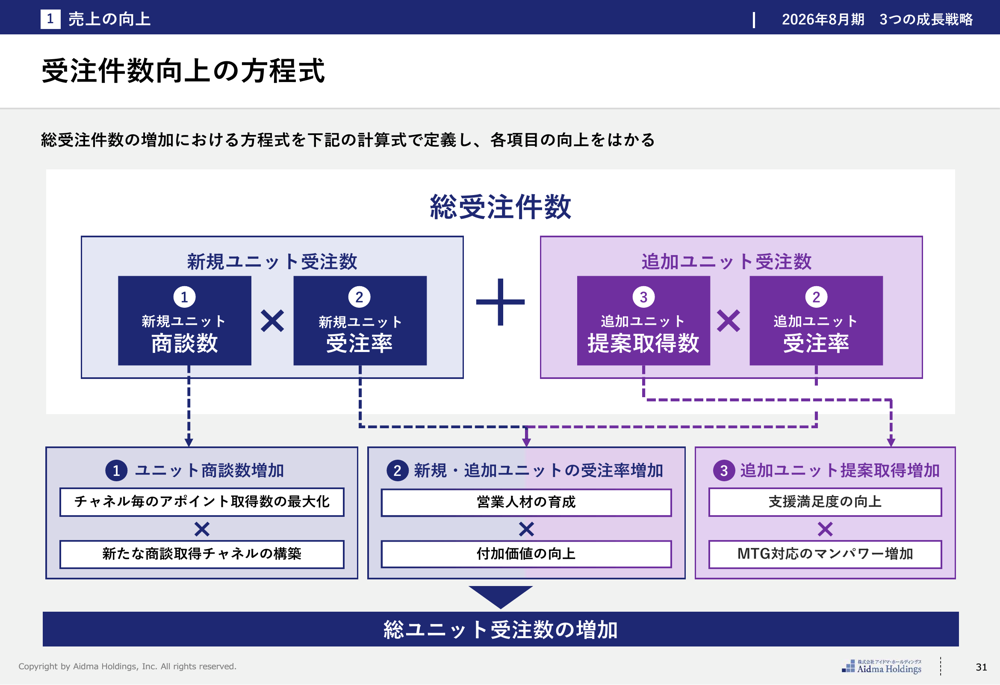The image size is (1000, 685).
Task: Click the purple multiplication sign between 提案取得数 and 追加ユニット受注率
Action: point(729,321)
